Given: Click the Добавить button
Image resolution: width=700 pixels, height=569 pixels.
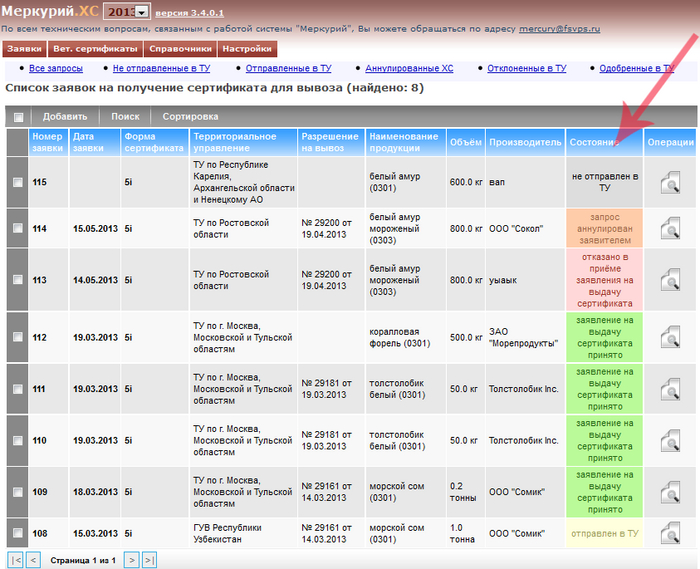Looking at the screenshot, I should pyautogui.click(x=65, y=117).
